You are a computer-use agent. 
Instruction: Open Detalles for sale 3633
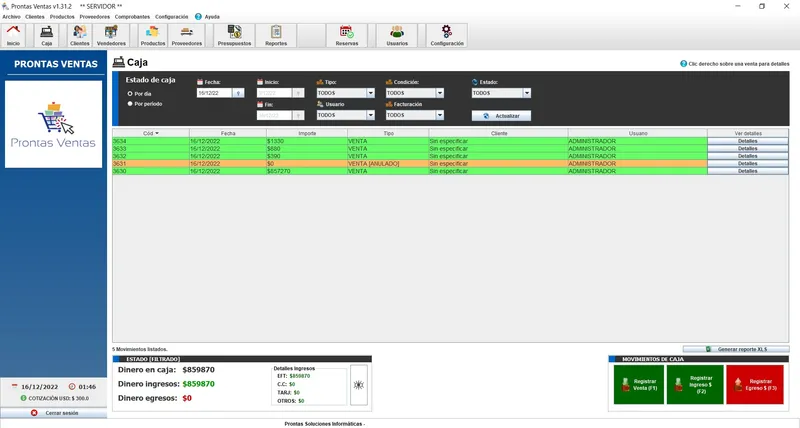click(x=747, y=148)
